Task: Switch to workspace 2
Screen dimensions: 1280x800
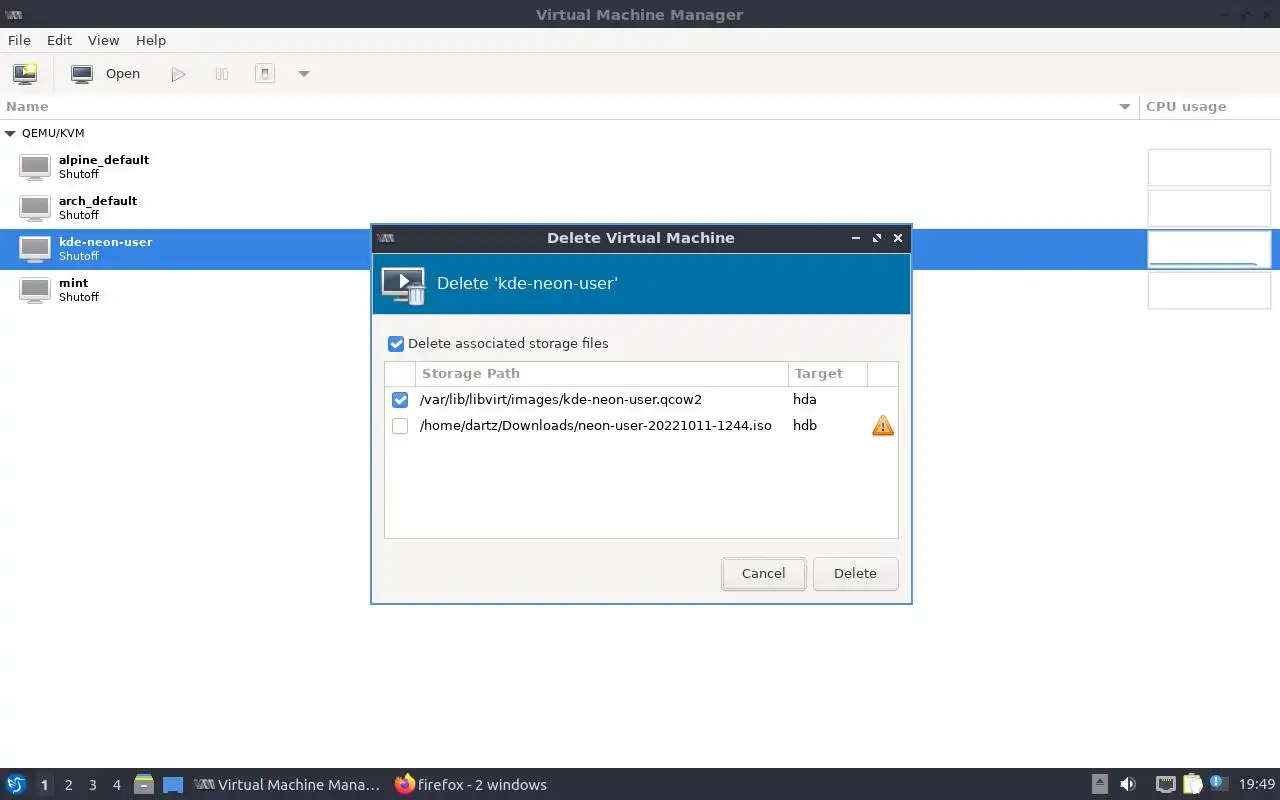Action: pos(68,785)
